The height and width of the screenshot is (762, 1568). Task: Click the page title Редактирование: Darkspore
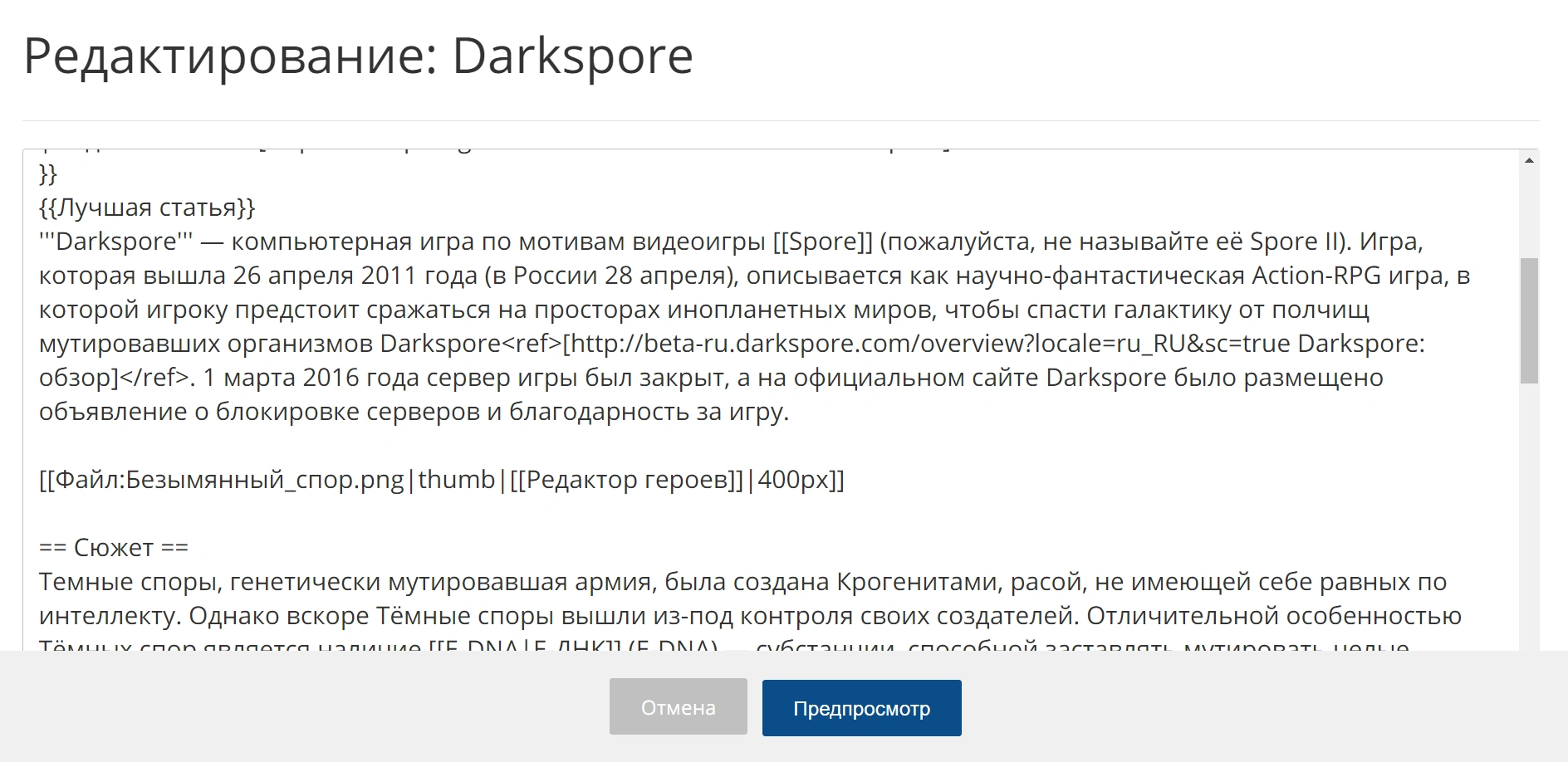[358, 56]
